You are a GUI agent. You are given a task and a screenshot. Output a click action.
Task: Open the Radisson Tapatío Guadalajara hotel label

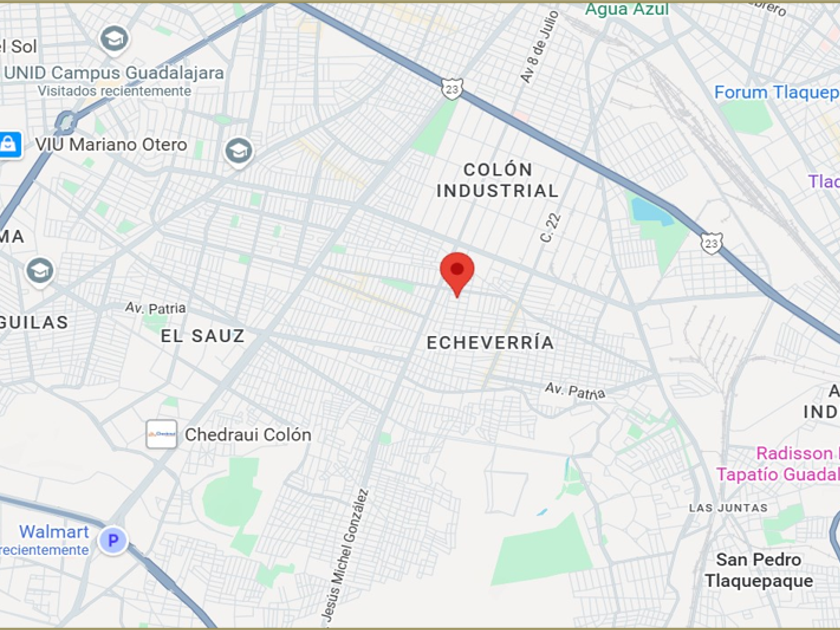point(778,464)
